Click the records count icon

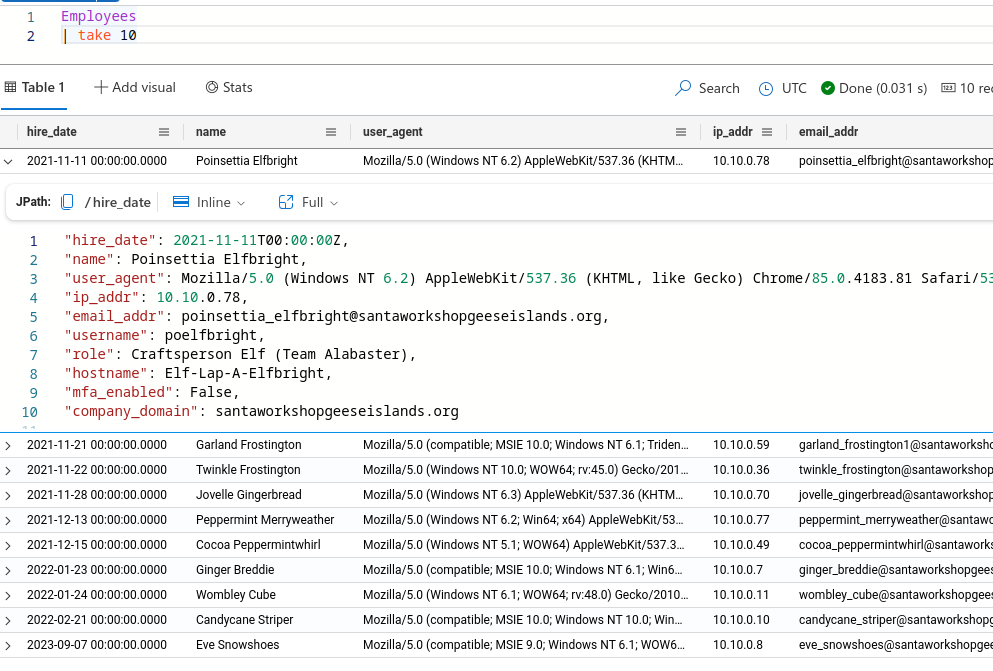point(948,88)
